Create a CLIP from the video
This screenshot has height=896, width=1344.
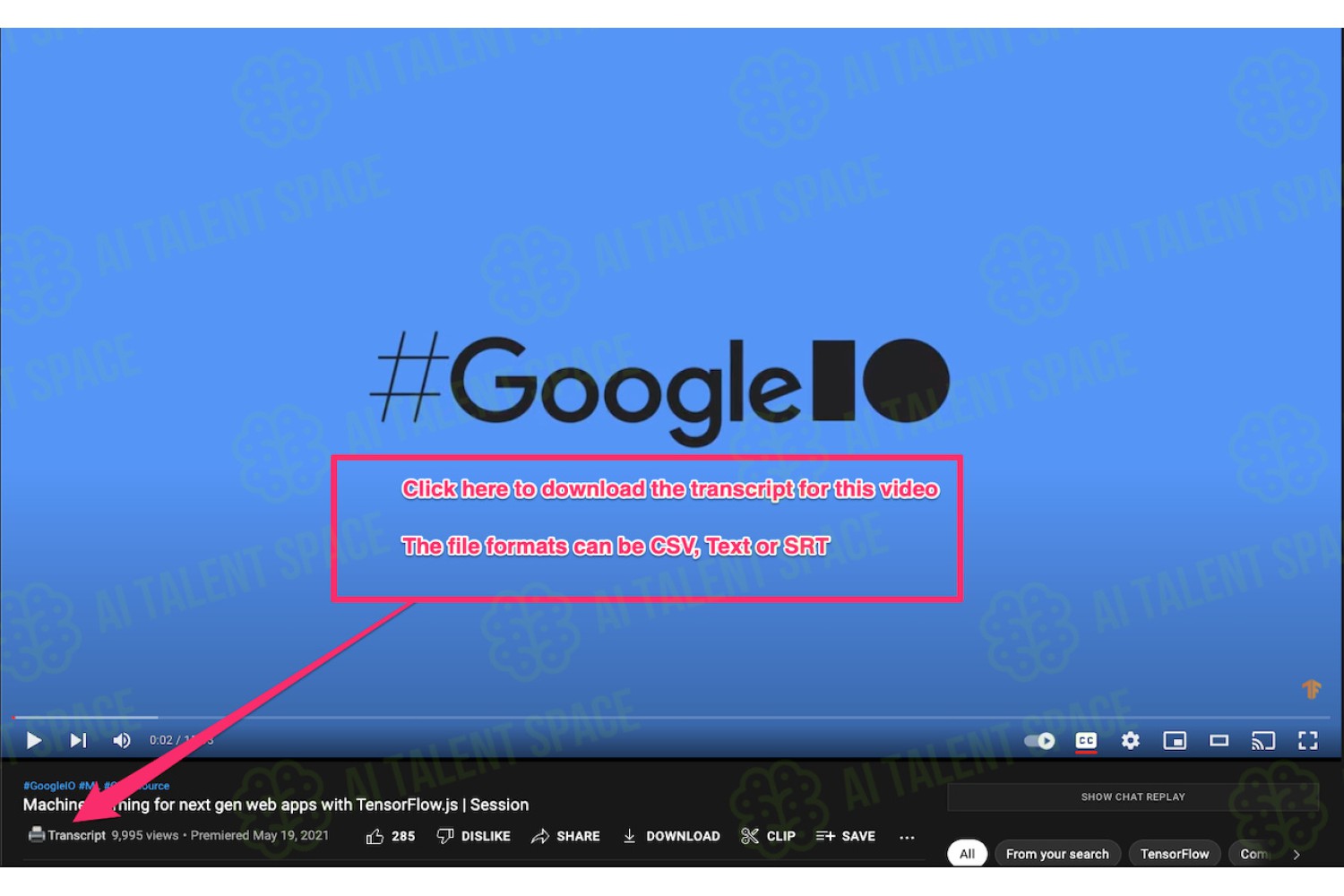click(768, 836)
